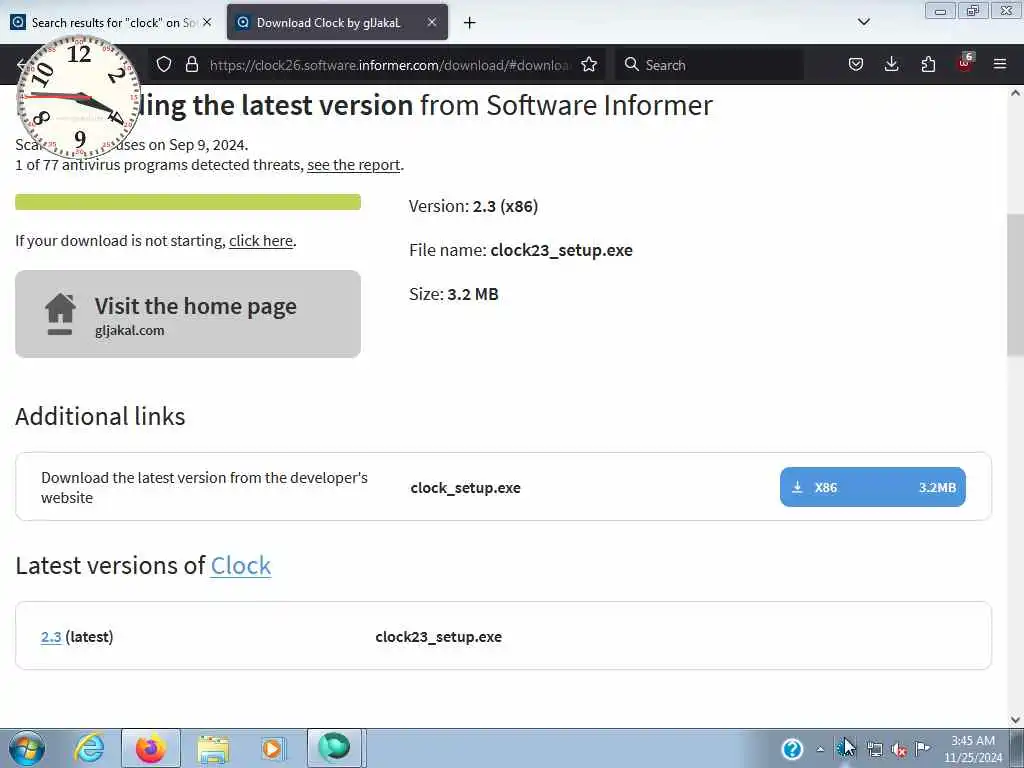Click the blue help tray icon
Screen dimensions: 1024x768
pyautogui.click(x=792, y=749)
